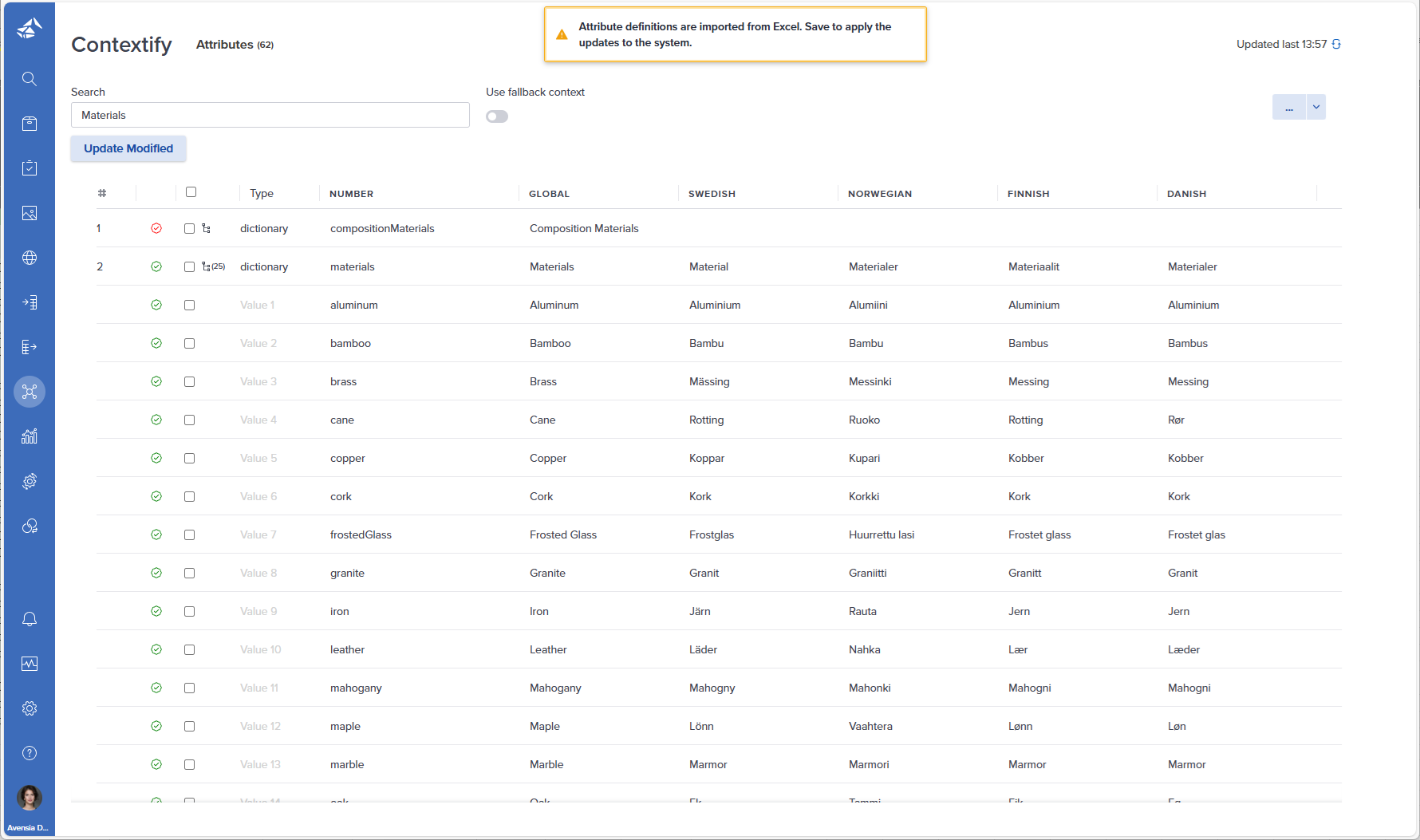Click the user avatar in the sidebar
The height and width of the screenshot is (840, 1420).
pyautogui.click(x=30, y=797)
